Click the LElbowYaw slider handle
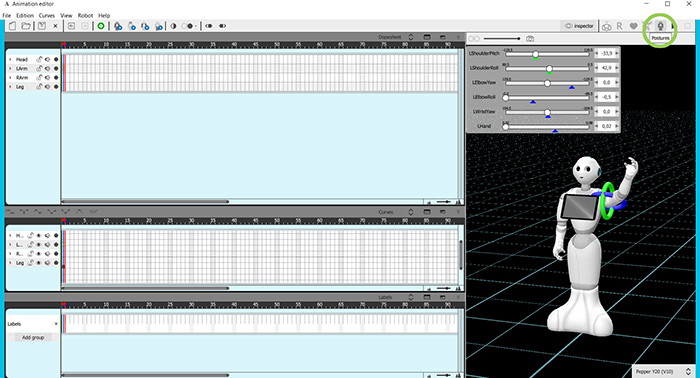Screen dimensions: 700x378 point(547,83)
